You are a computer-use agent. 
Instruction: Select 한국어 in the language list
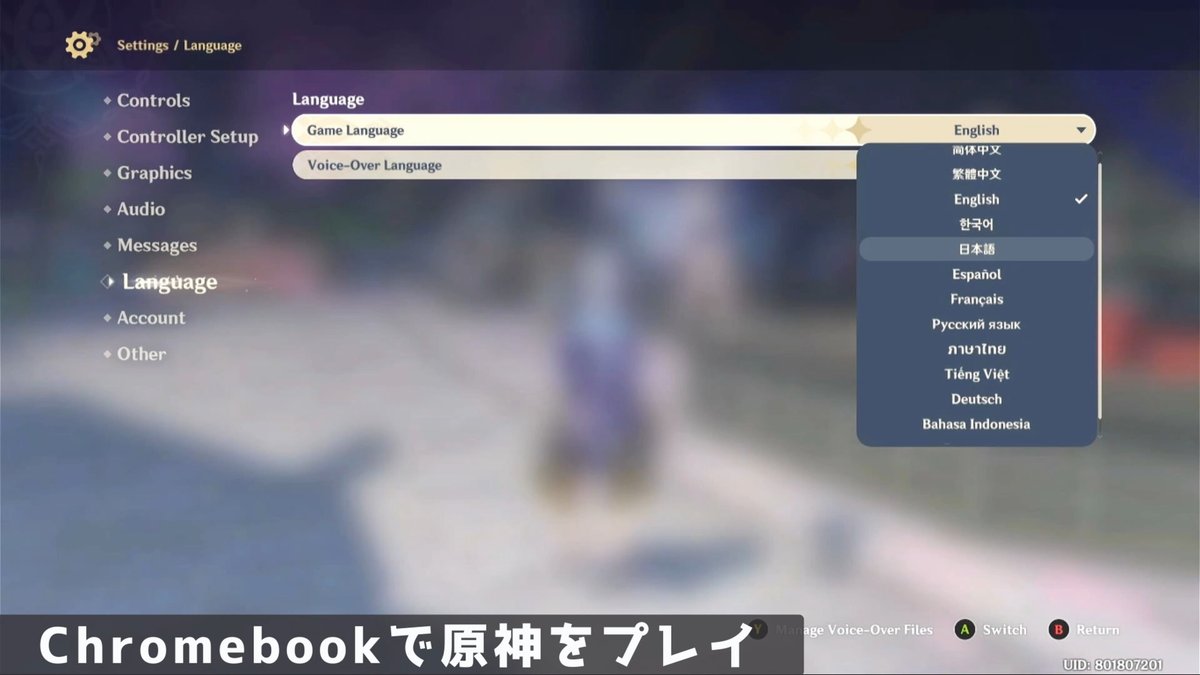click(x=976, y=224)
